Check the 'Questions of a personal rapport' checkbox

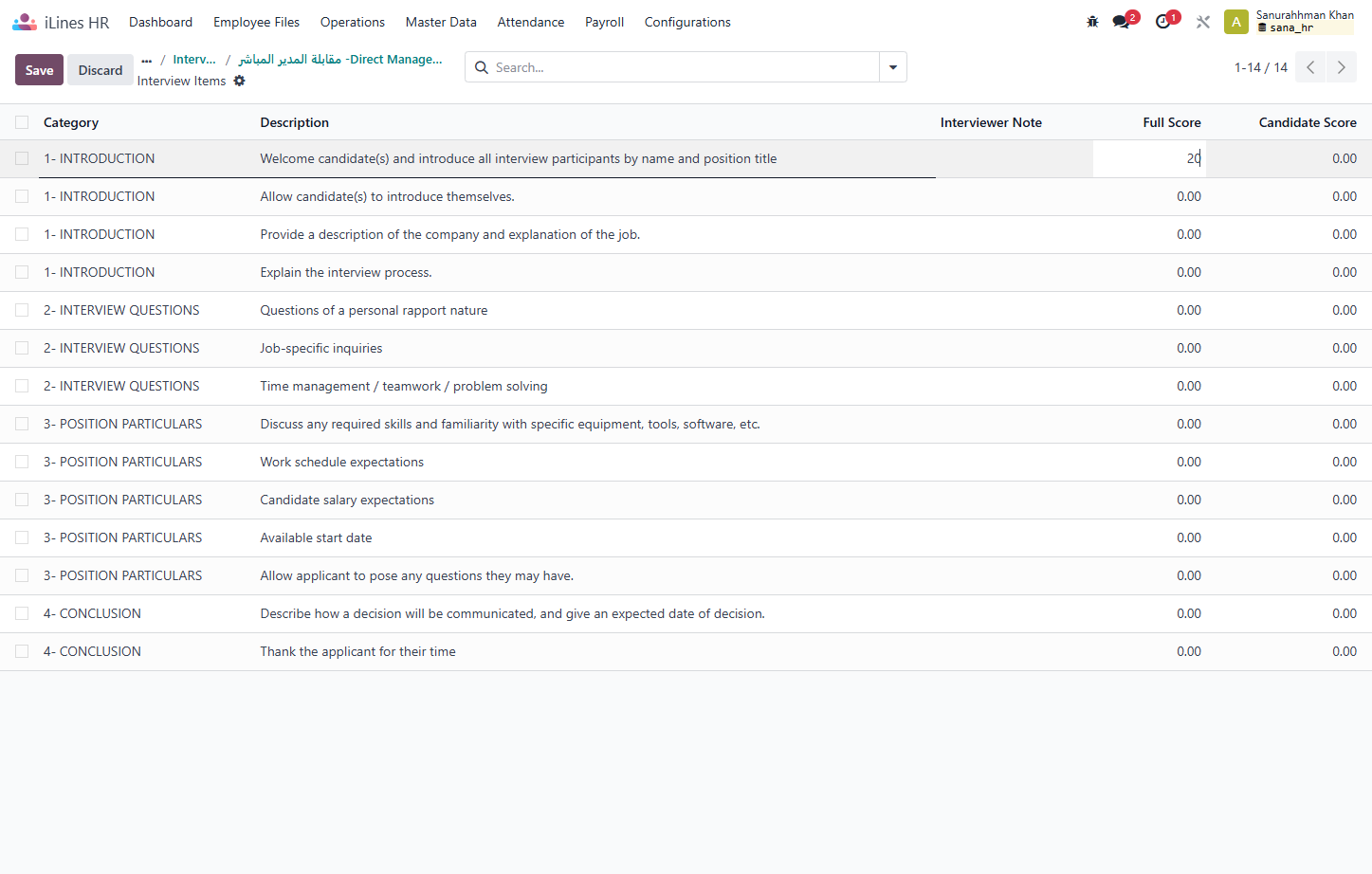point(22,310)
